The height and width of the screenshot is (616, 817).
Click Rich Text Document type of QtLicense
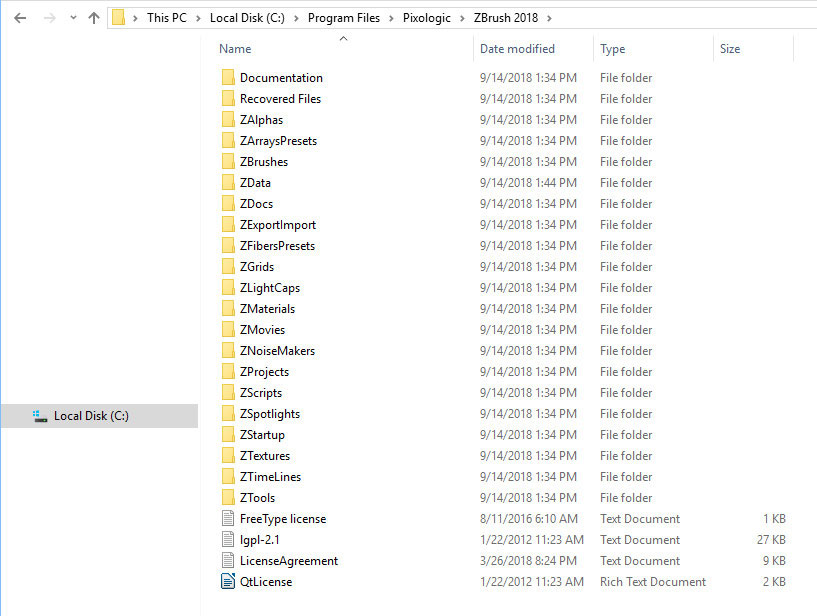click(x=653, y=582)
